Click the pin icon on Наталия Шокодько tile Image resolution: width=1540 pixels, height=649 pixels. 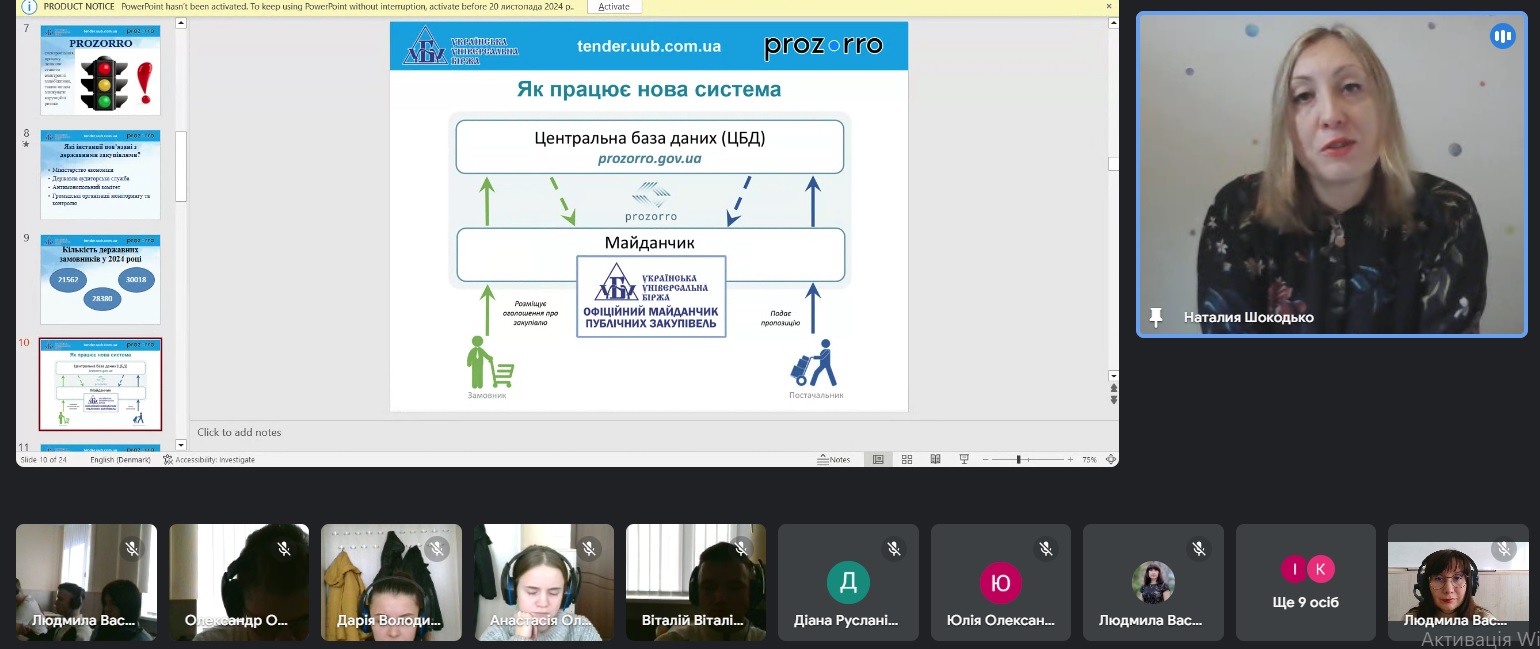pyautogui.click(x=1156, y=317)
